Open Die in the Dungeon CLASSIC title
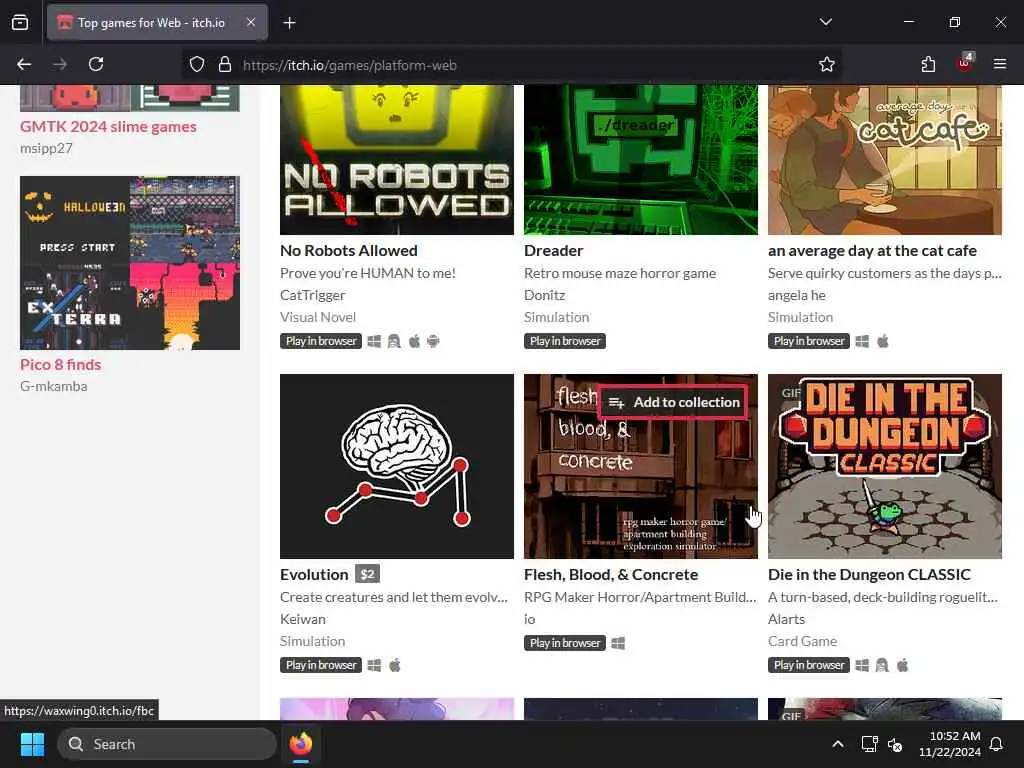Viewport: 1024px width, 768px height. (869, 575)
